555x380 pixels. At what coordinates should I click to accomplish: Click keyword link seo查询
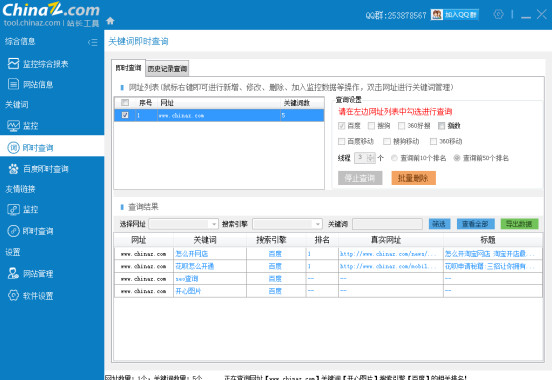pyautogui.click(x=187, y=279)
